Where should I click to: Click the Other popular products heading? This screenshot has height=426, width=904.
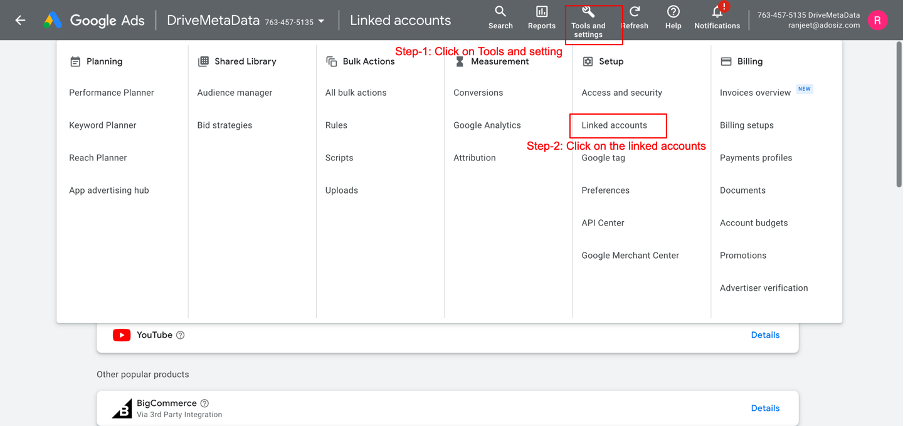(x=142, y=375)
